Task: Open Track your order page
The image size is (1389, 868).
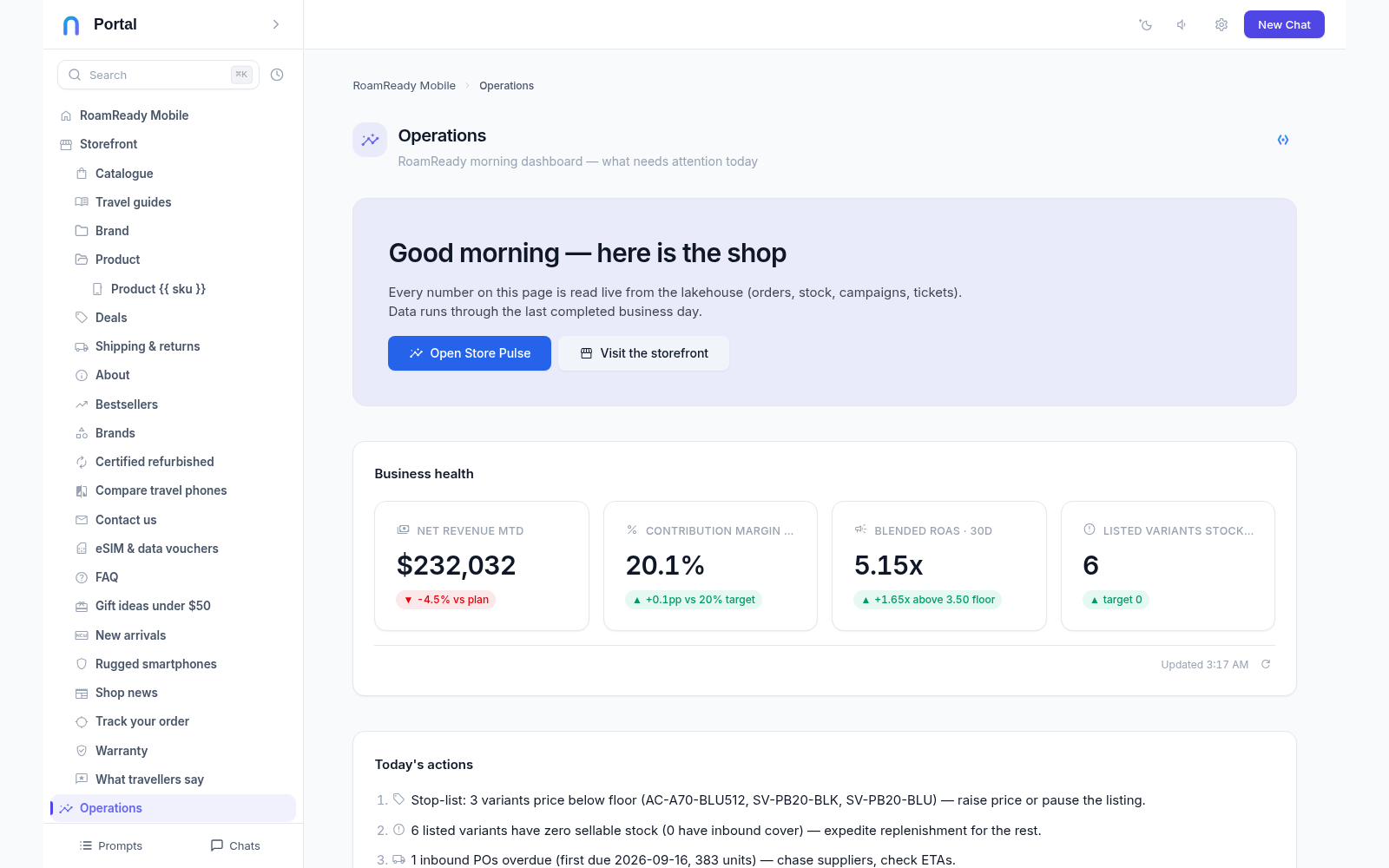Action: [181, 721]
